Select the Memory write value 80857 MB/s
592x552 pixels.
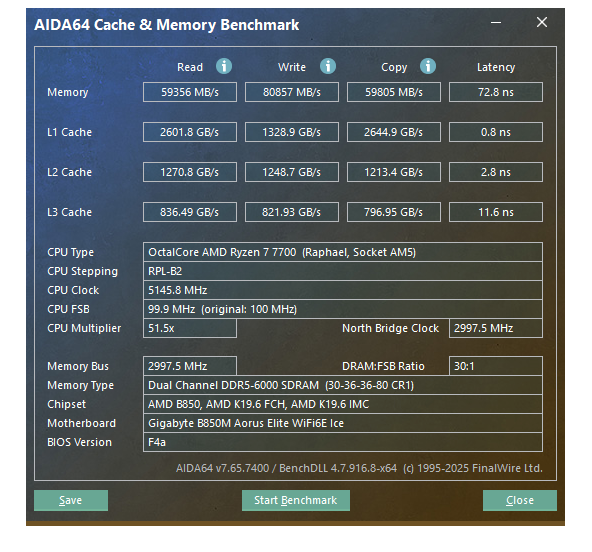tap(292, 92)
